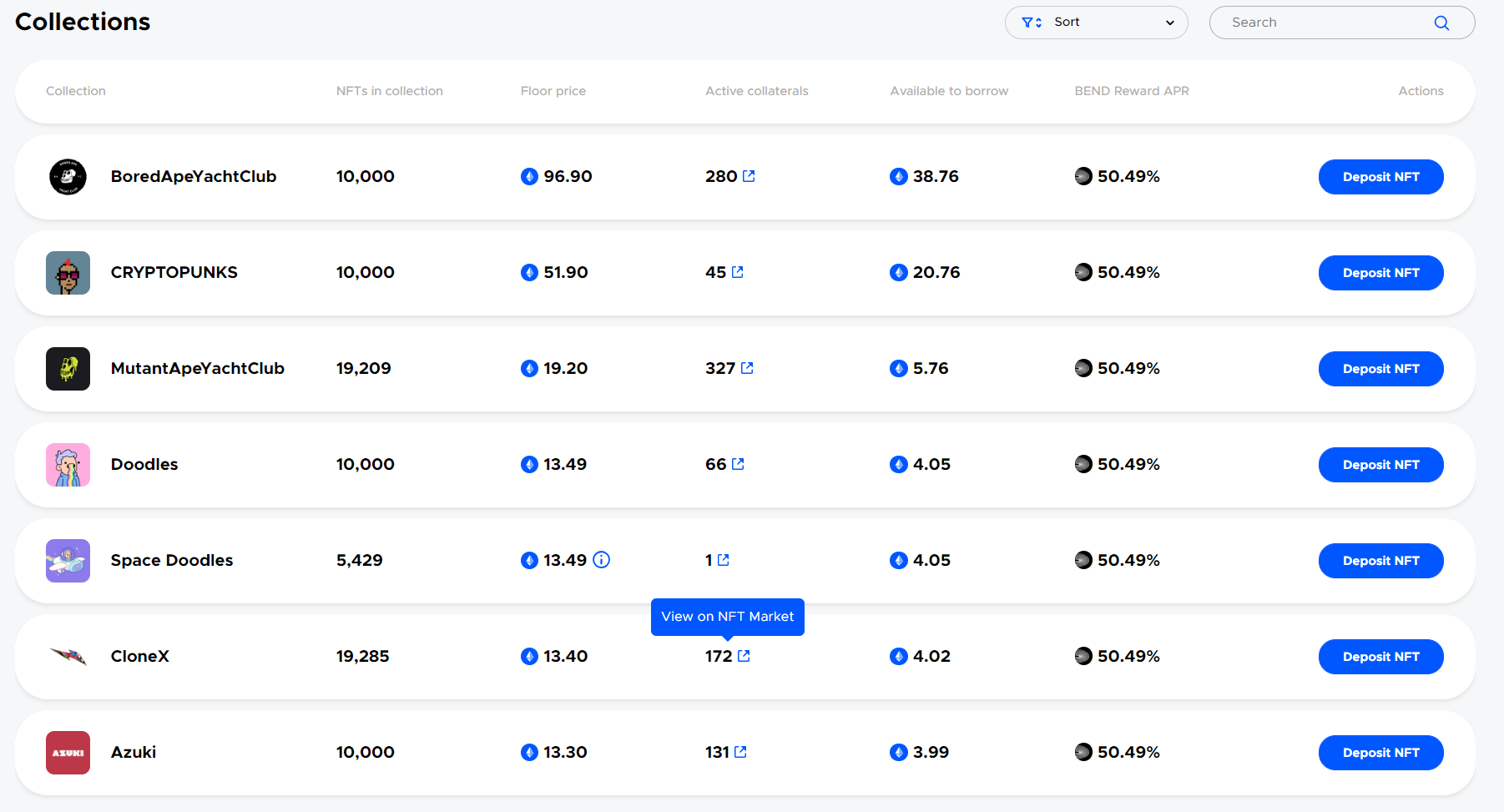Screen dimensions: 1504x812
Task: Click the ETH icon beside floor price 19.20
Action: pyautogui.click(x=529, y=368)
